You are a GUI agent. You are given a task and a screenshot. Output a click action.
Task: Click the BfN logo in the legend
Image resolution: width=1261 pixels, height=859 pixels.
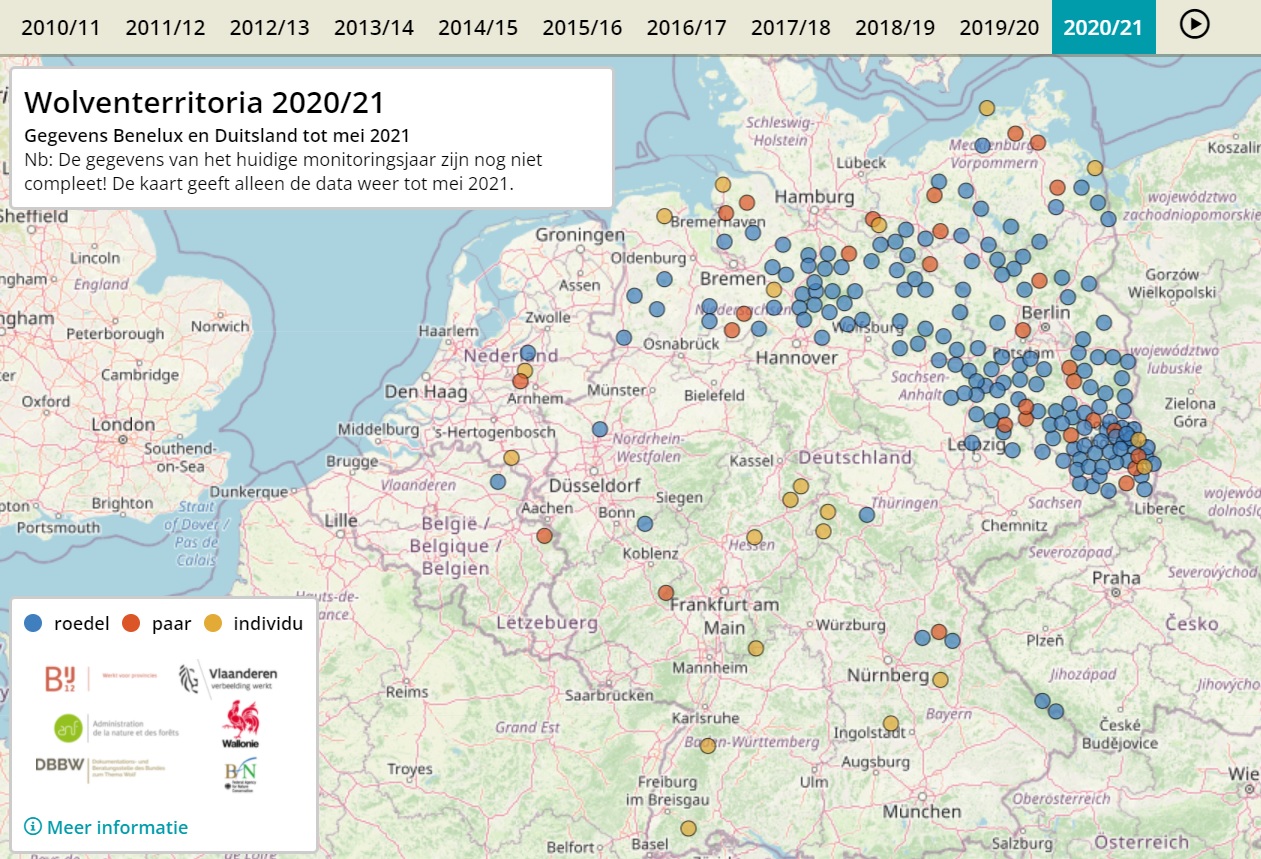[x=239, y=775]
